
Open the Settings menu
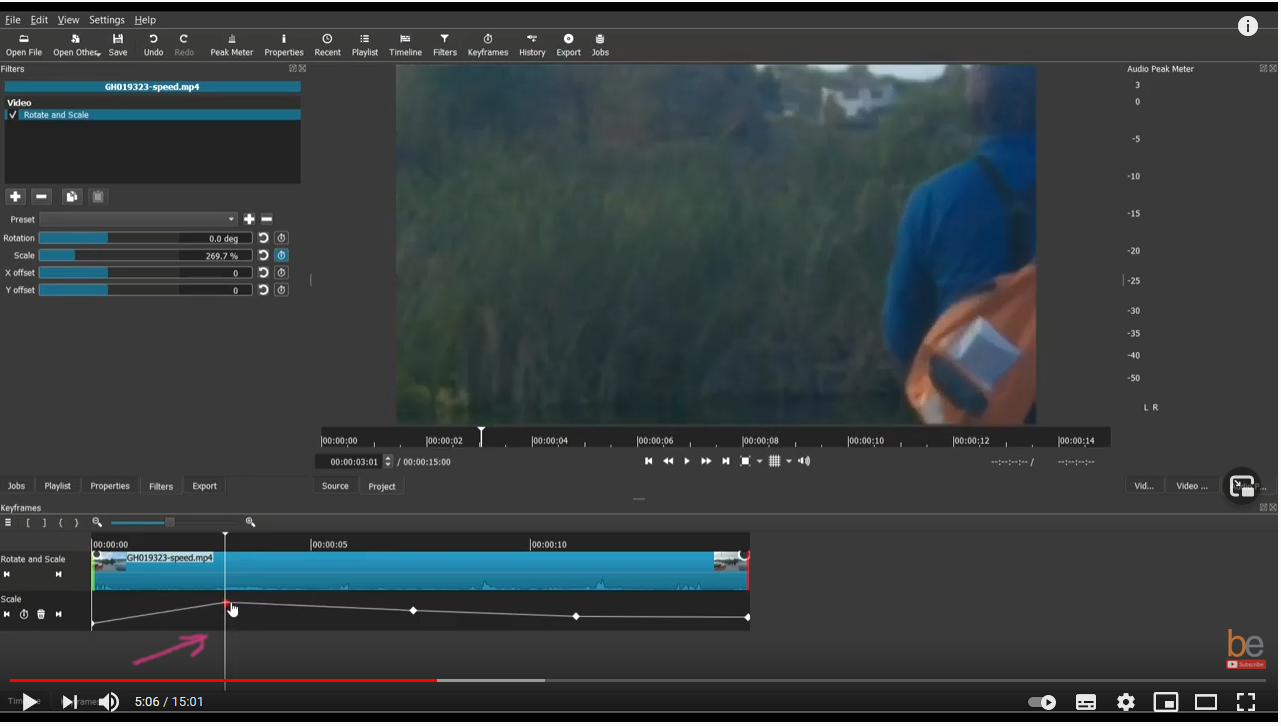point(105,19)
